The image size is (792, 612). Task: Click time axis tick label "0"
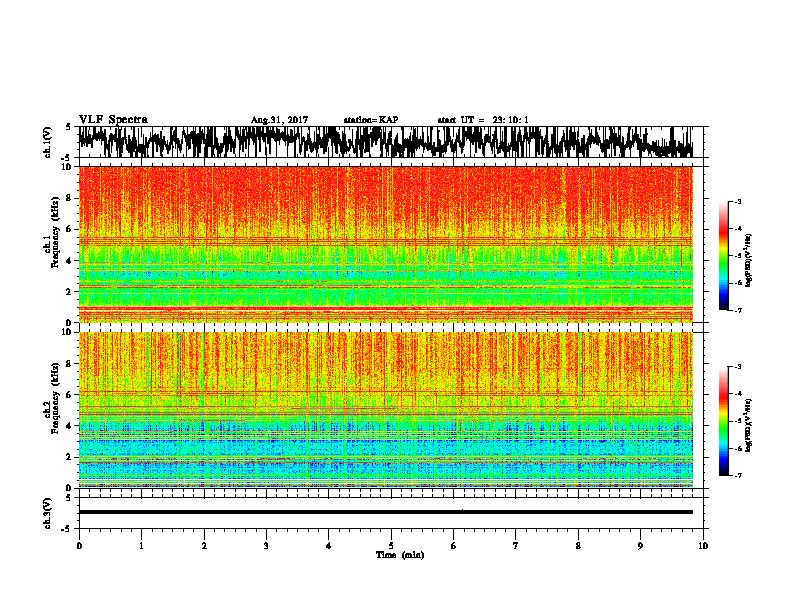point(79,546)
